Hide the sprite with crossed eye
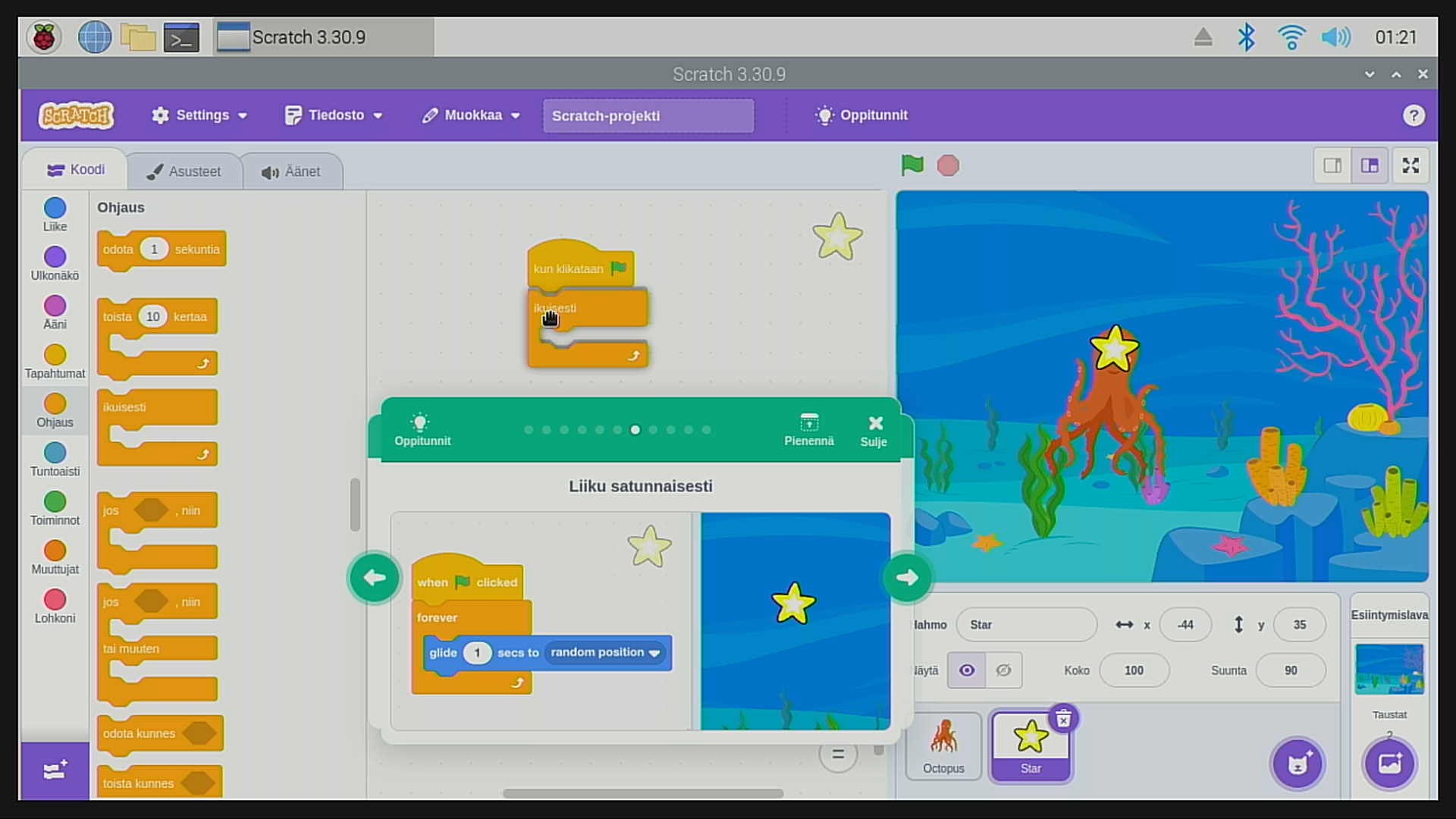This screenshot has height=819, width=1456. 1003,670
